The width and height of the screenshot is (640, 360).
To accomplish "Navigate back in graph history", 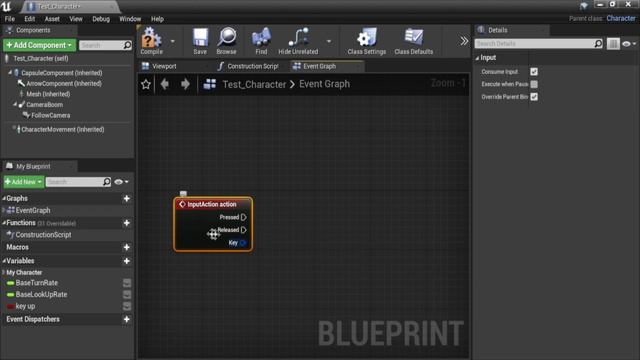I will coord(165,84).
